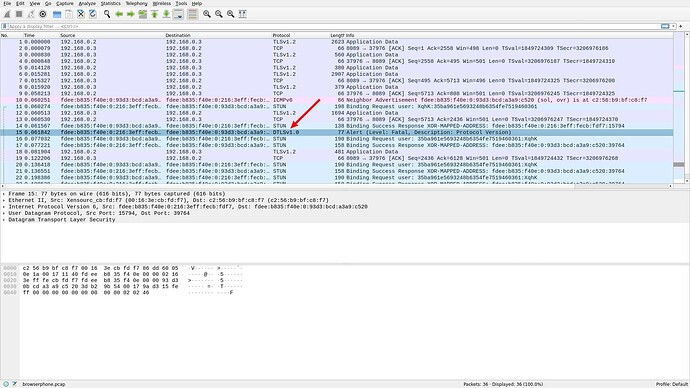Open the Help menu
The width and height of the screenshot is (690, 388).
pyautogui.click(x=197, y=4)
